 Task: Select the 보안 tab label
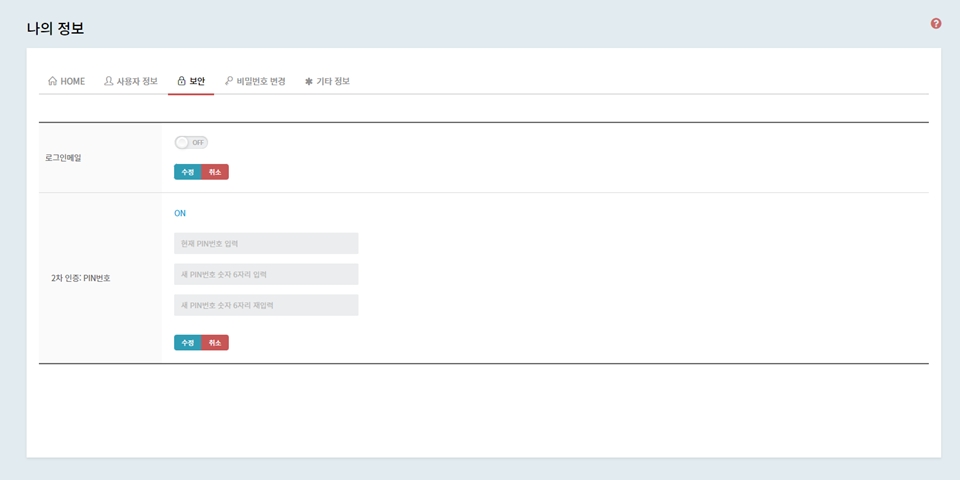[197, 82]
